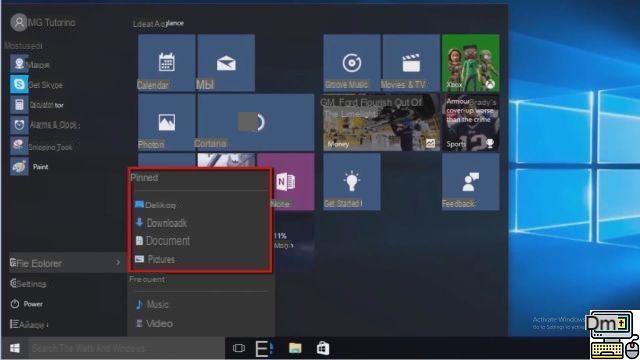Screen dimensions: 640x360
Task: Open Alarms & Clock from the most used list
Action: (x=45, y=125)
